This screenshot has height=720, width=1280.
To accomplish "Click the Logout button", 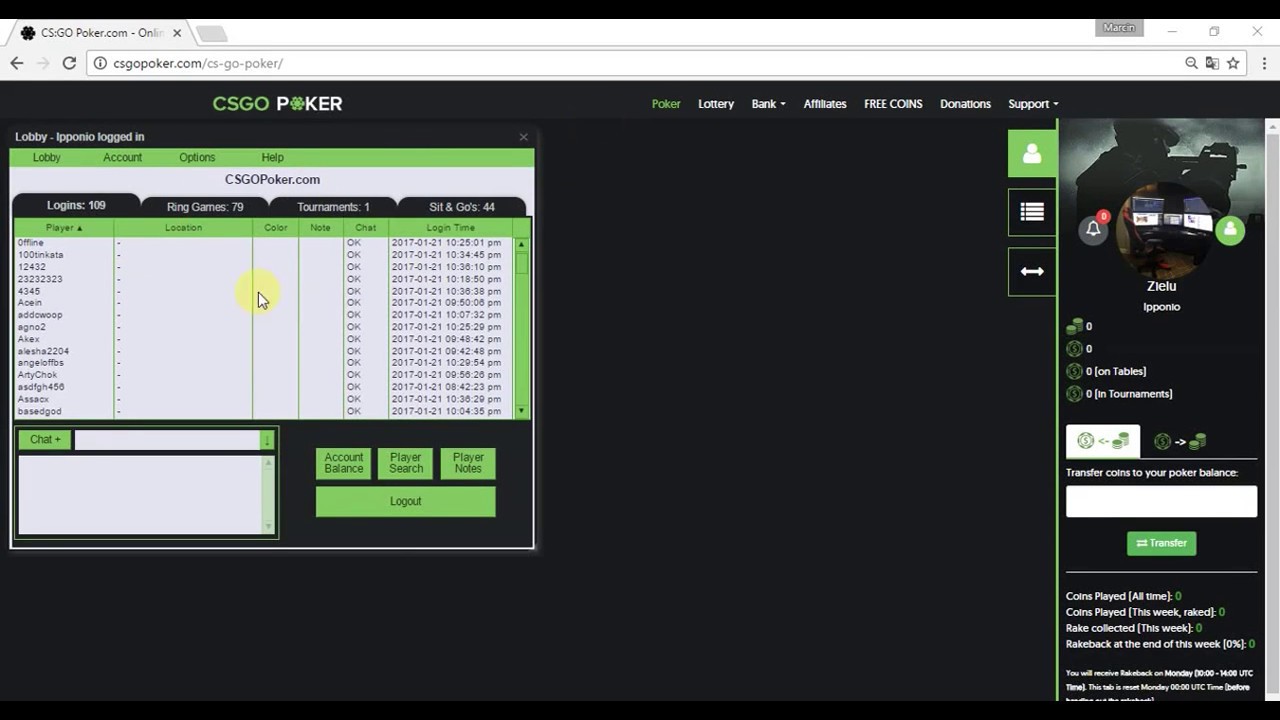I will pos(405,502).
